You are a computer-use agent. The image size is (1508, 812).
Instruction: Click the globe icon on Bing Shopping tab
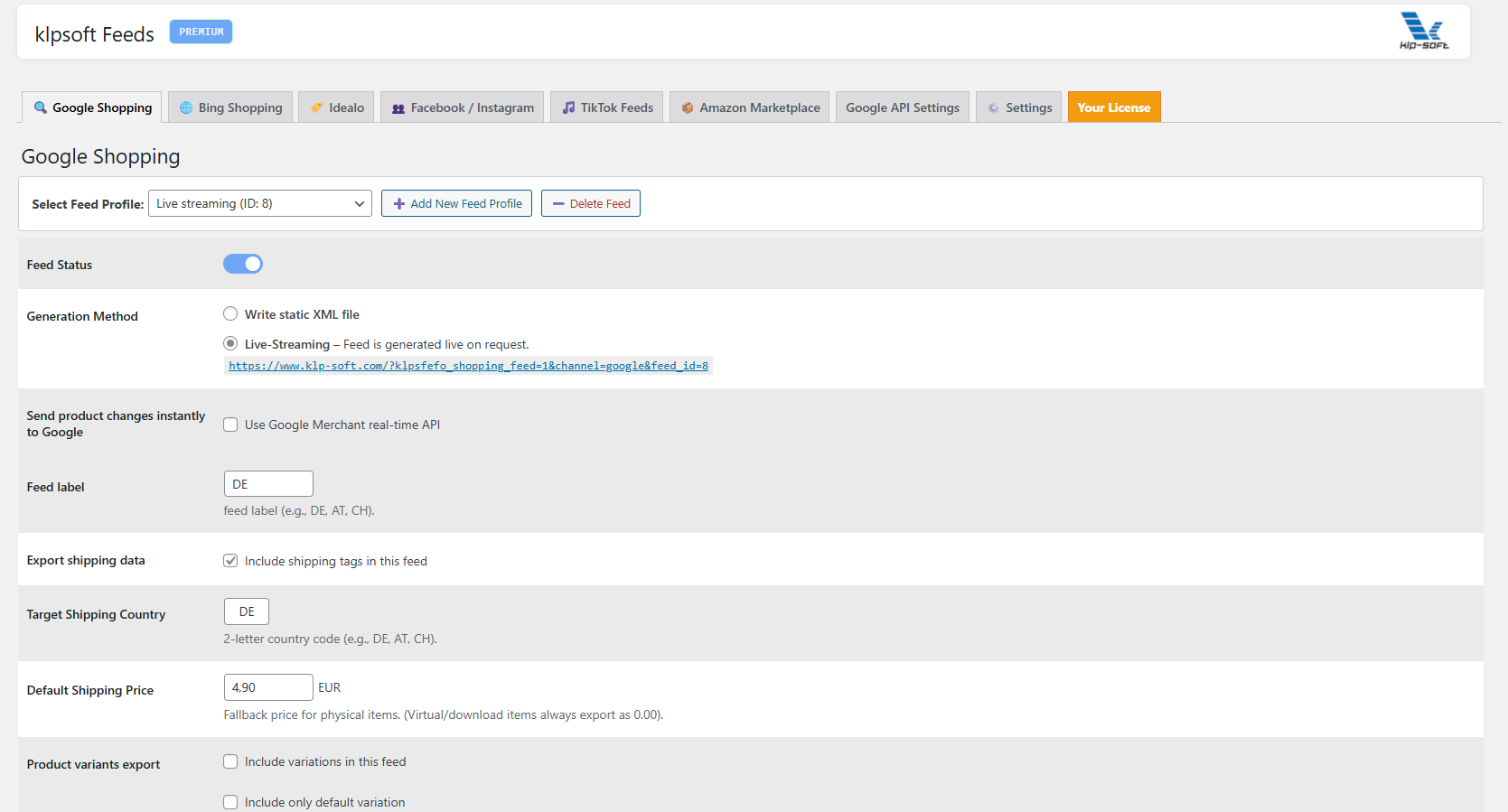click(x=186, y=107)
